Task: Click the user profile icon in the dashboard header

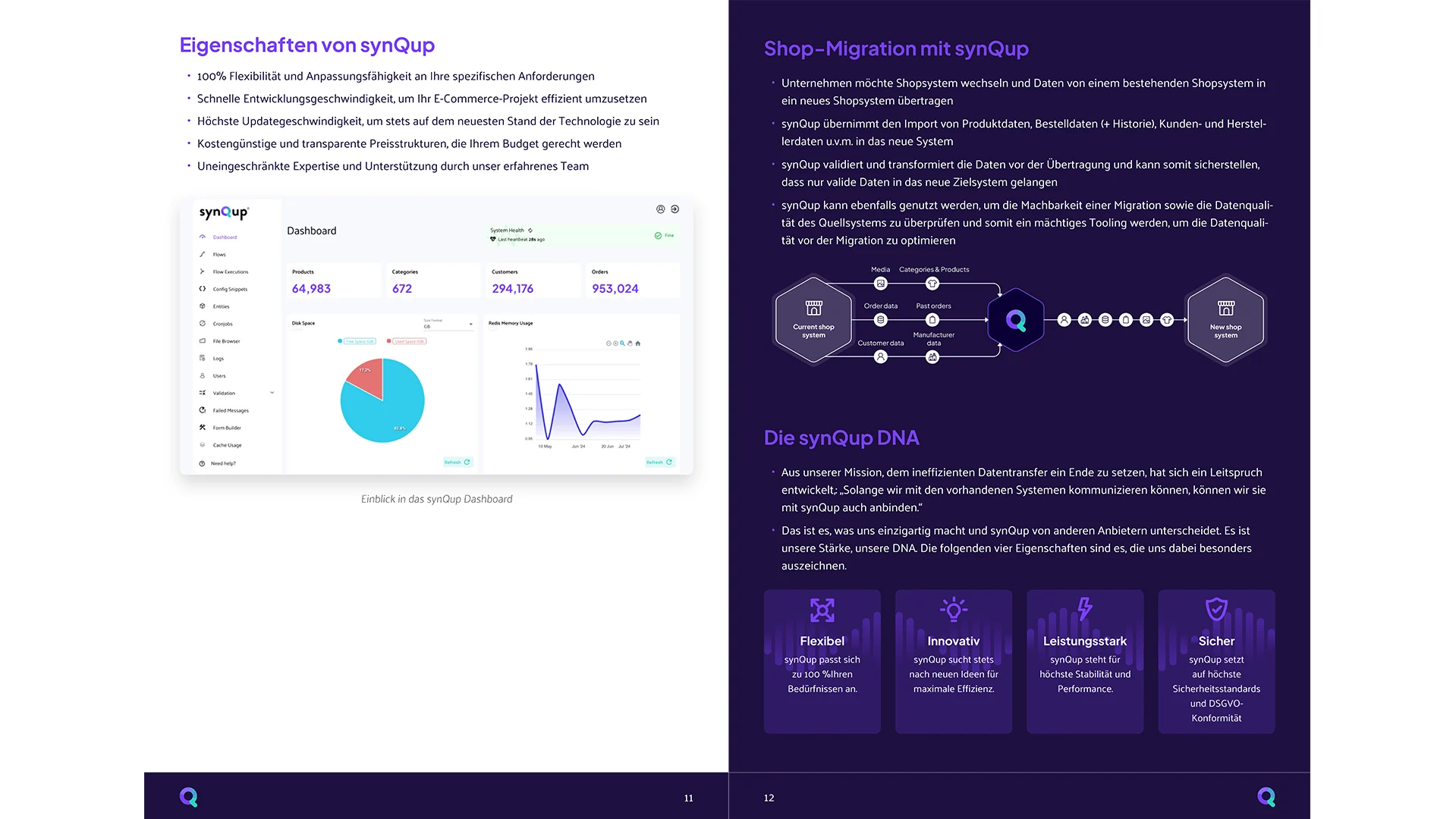Action: point(660,209)
